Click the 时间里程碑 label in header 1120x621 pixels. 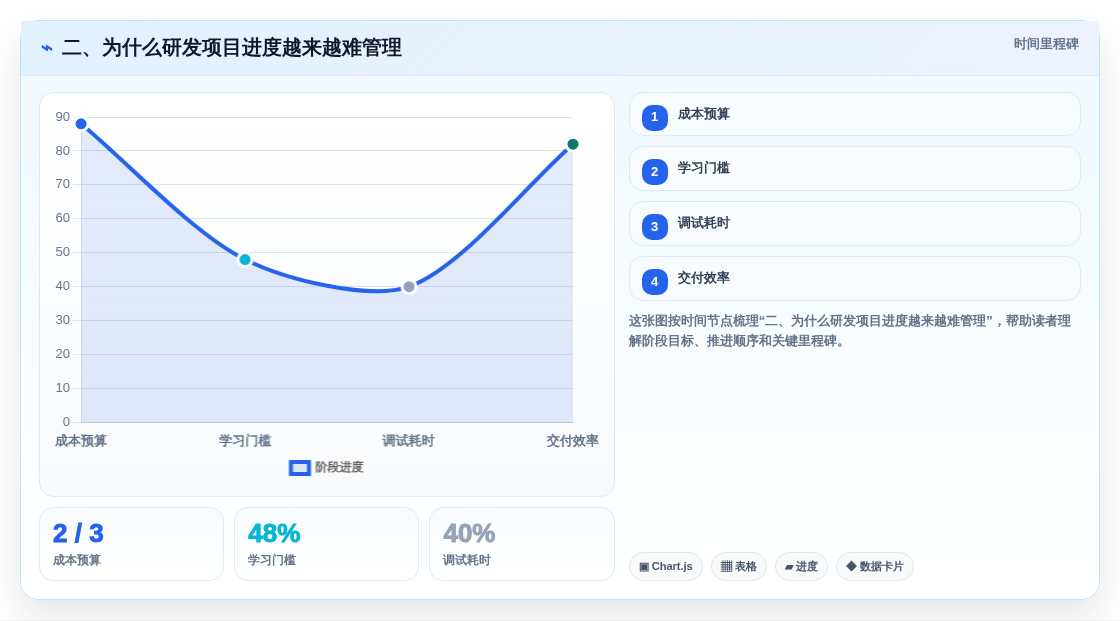click(x=1046, y=44)
